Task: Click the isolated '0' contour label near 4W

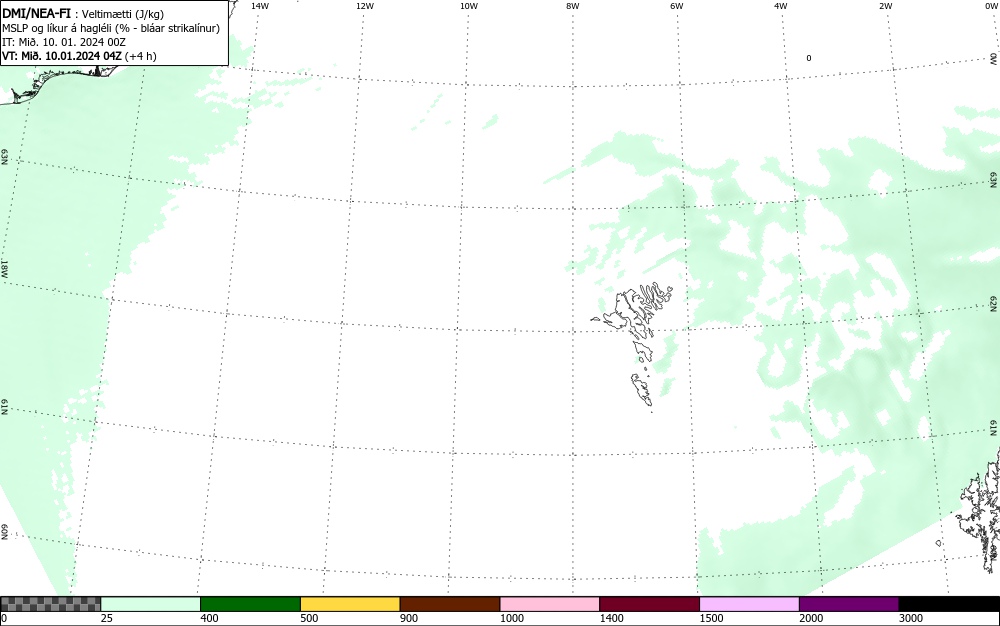Action: coord(809,58)
